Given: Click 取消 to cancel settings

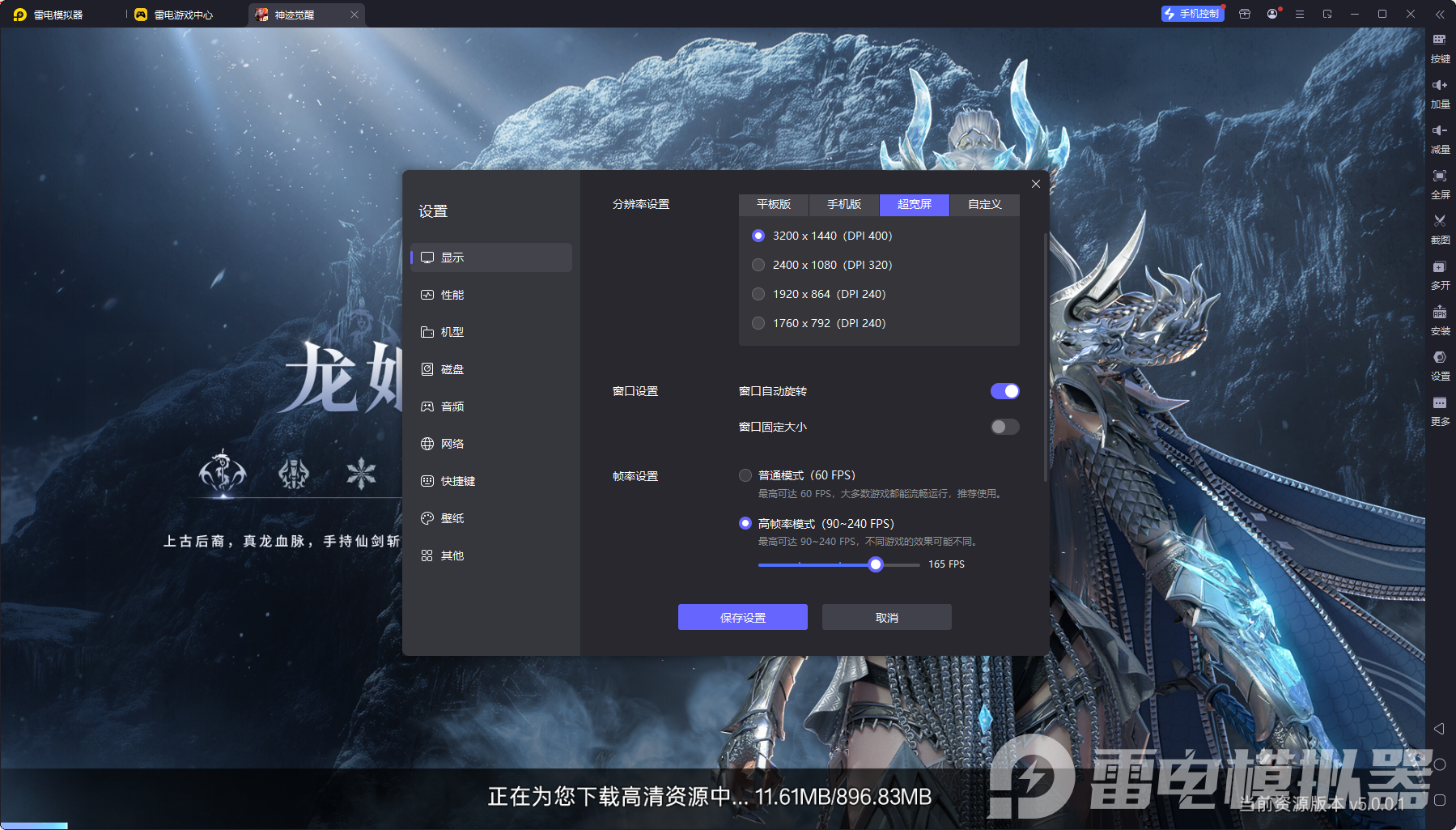Looking at the screenshot, I should tap(887, 617).
